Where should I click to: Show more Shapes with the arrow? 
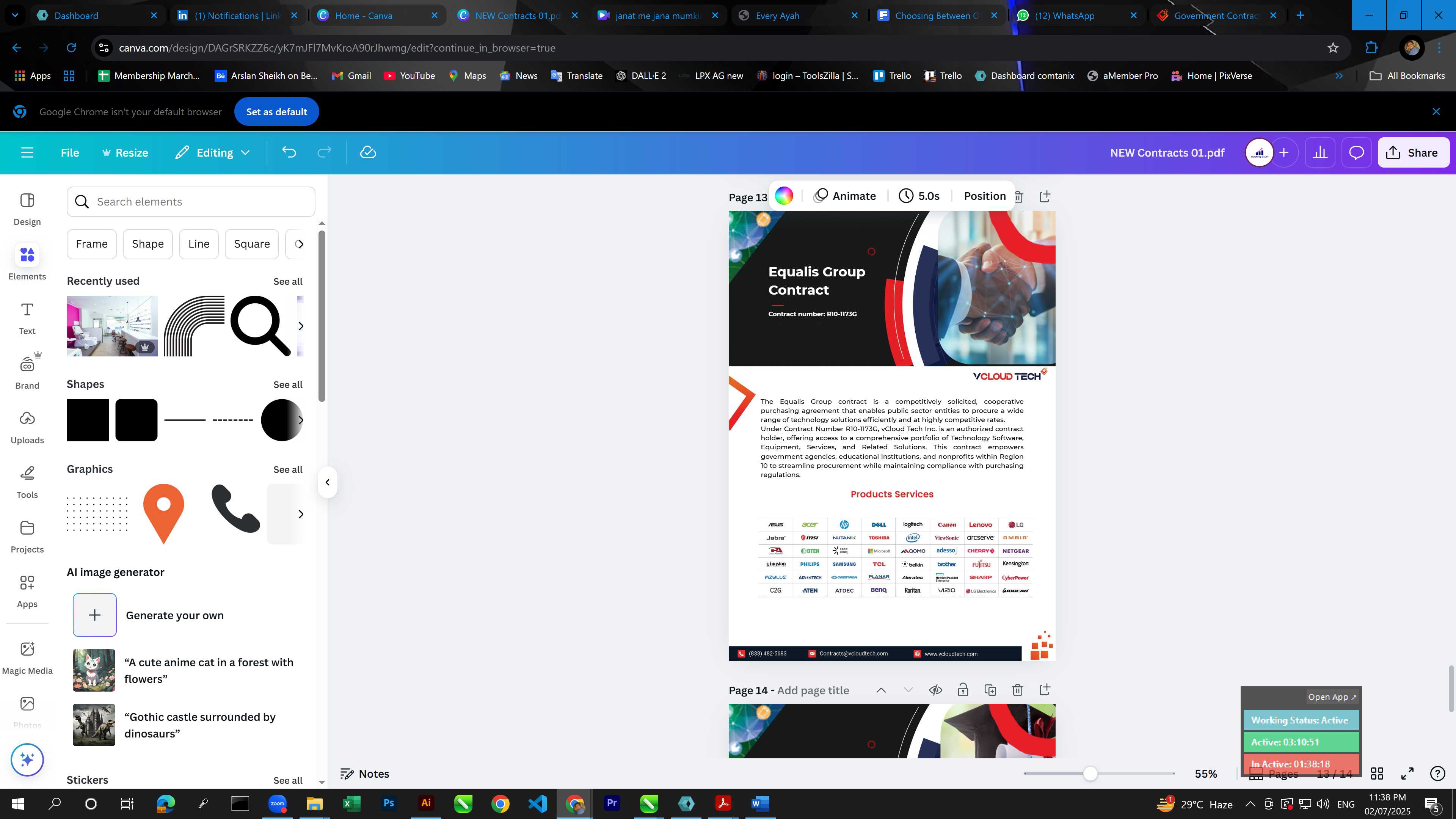[301, 420]
